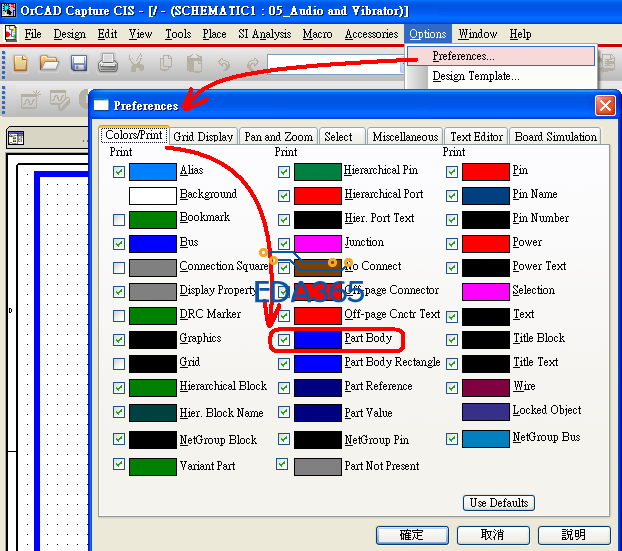This screenshot has height=551, width=622.
Task: Click the Undo arrow icon
Action: (224, 64)
